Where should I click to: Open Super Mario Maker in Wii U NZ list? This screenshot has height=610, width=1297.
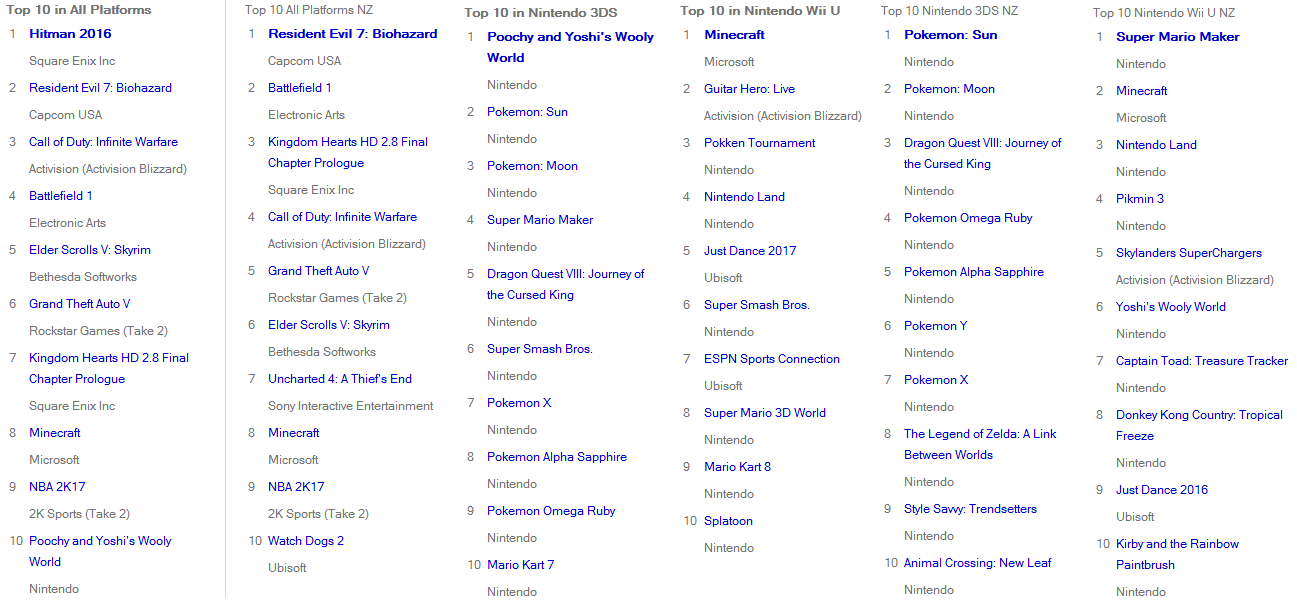coord(1177,37)
